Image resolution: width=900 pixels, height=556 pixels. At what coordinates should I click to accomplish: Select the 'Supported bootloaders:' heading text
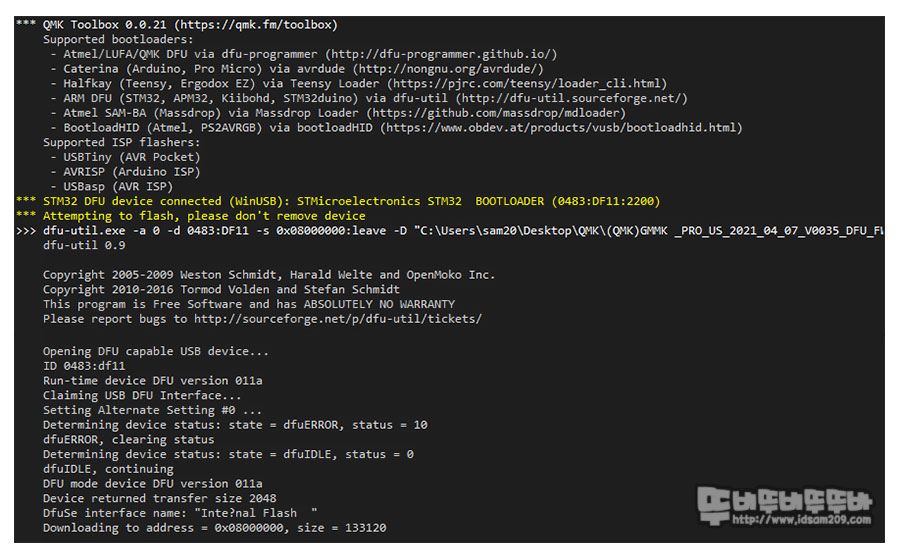(x=118, y=40)
